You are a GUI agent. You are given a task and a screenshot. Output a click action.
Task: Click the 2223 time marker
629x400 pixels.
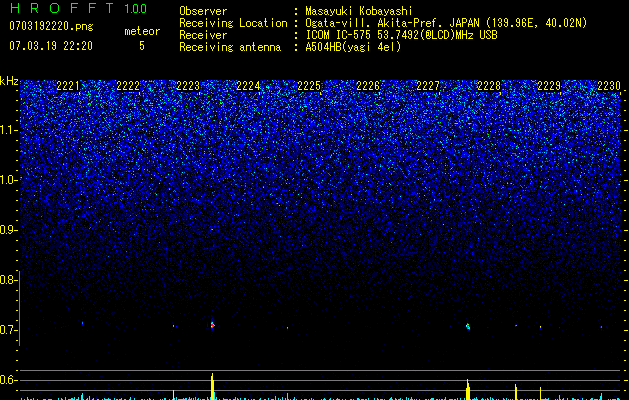(x=188, y=86)
